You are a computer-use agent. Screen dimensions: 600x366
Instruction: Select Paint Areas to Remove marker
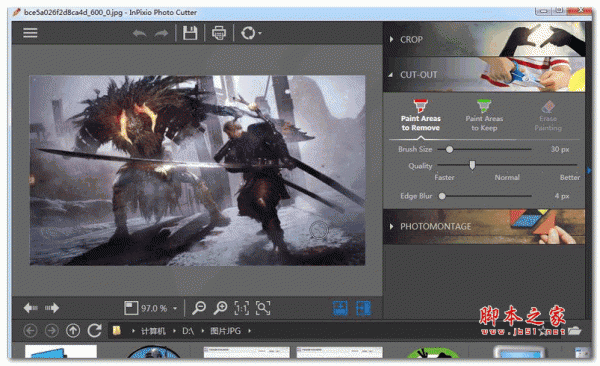click(421, 116)
